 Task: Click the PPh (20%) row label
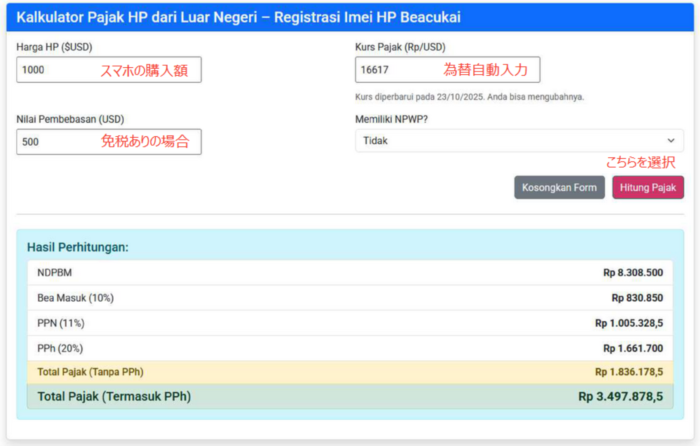[x=61, y=348]
